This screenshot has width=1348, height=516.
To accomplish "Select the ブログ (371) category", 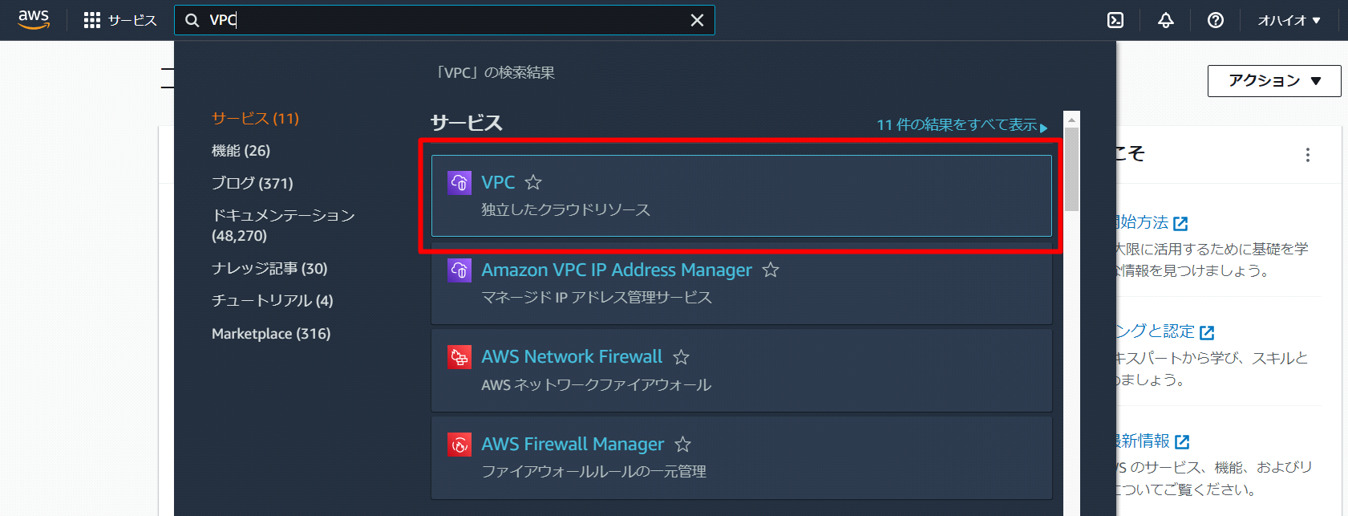I will pyautogui.click(x=252, y=183).
